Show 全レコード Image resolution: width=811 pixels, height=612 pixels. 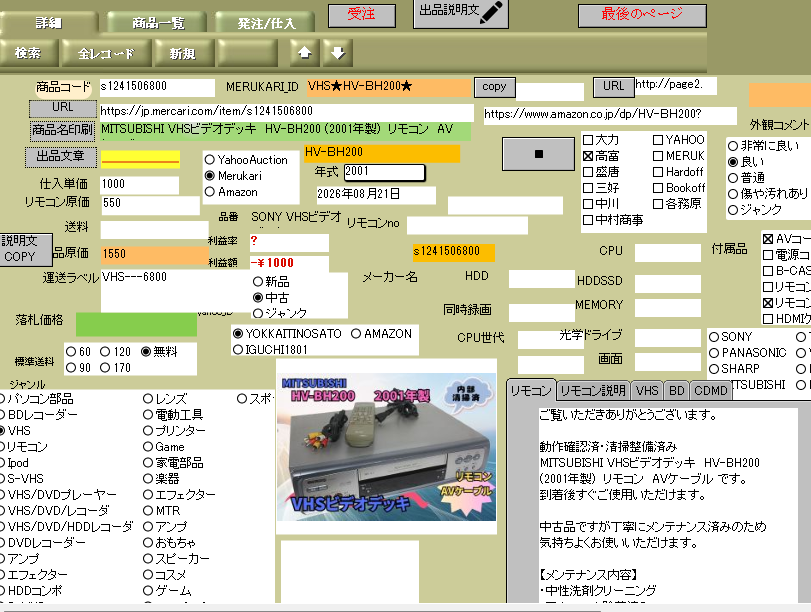point(106,53)
